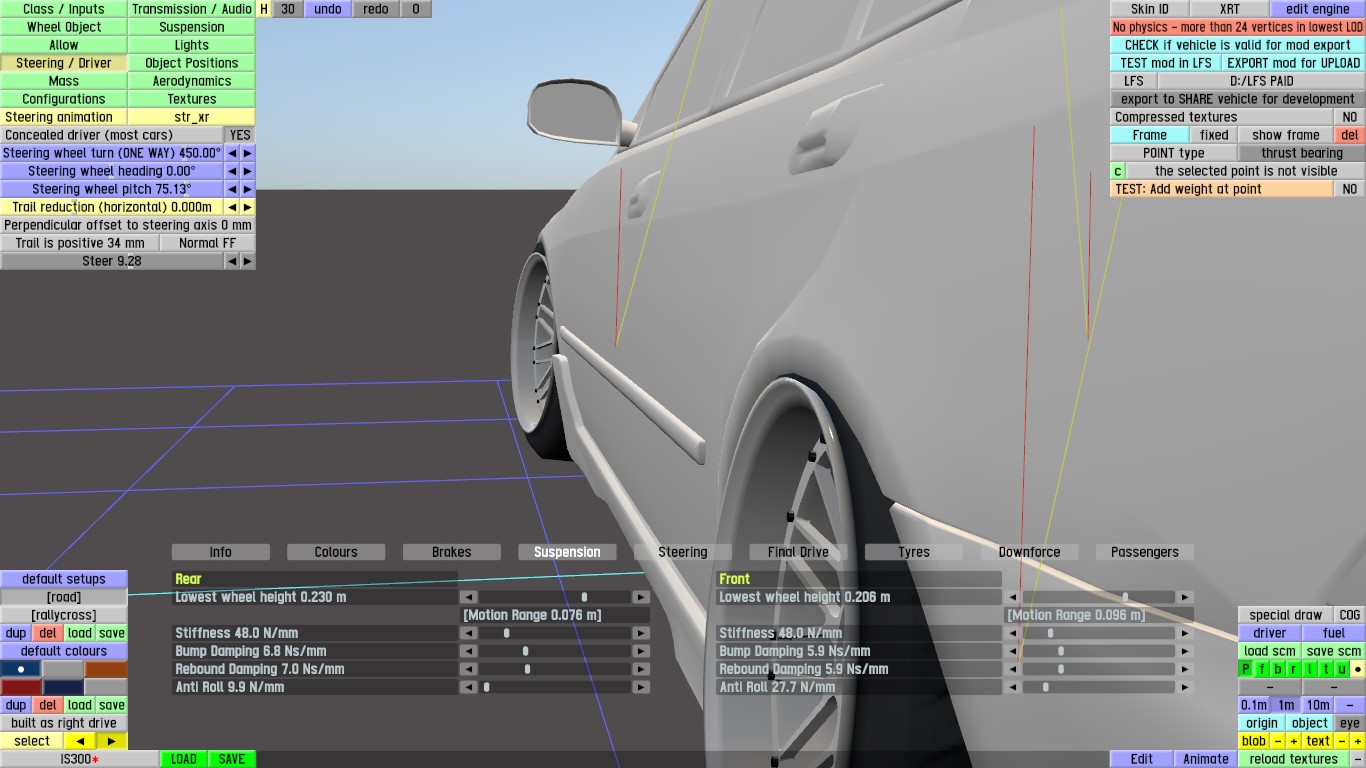Switch to the Colours tab
The height and width of the screenshot is (768, 1366).
(336, 552)
